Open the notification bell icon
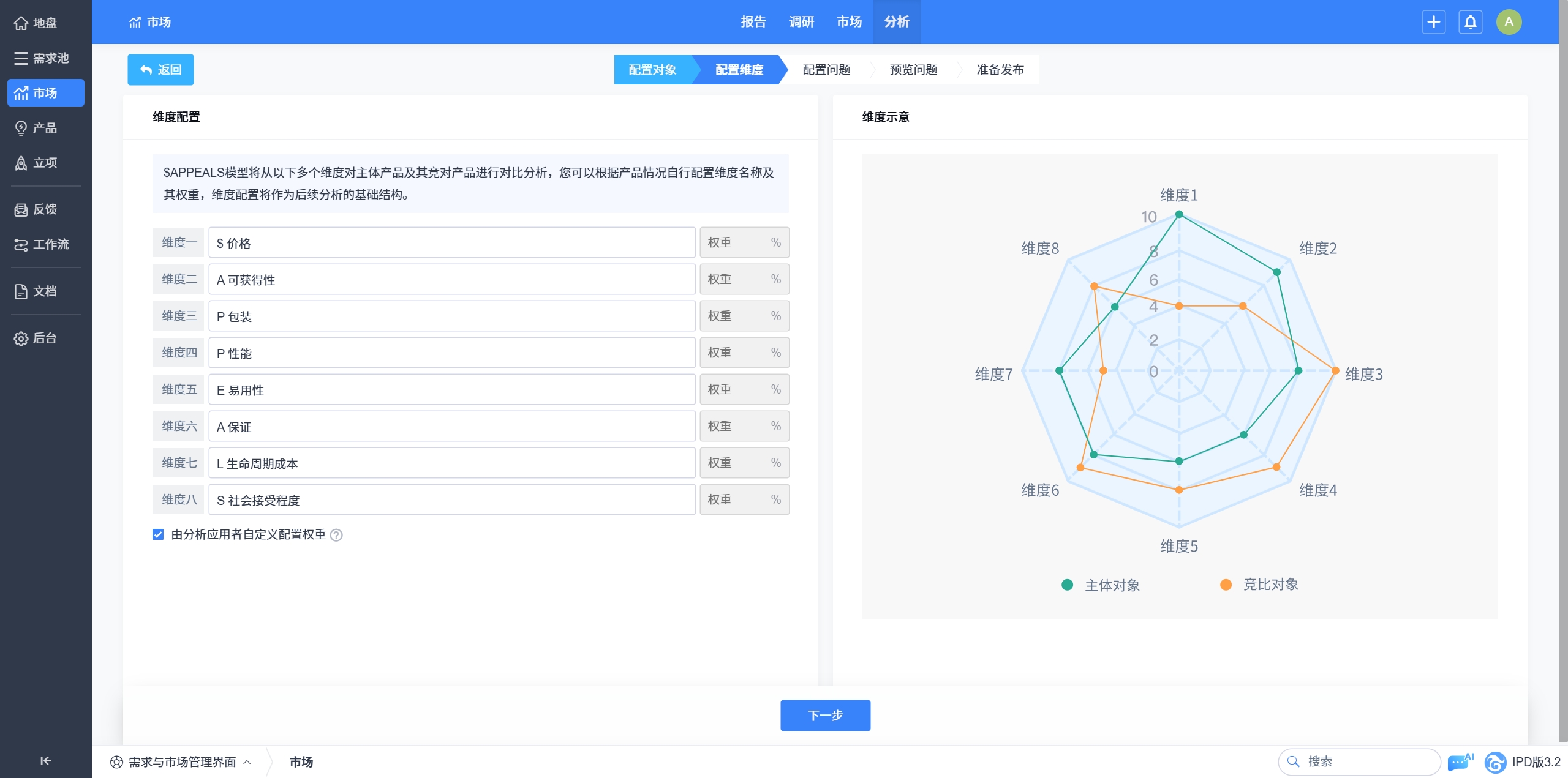1568x778 pixels. (x=1470, y=22)
